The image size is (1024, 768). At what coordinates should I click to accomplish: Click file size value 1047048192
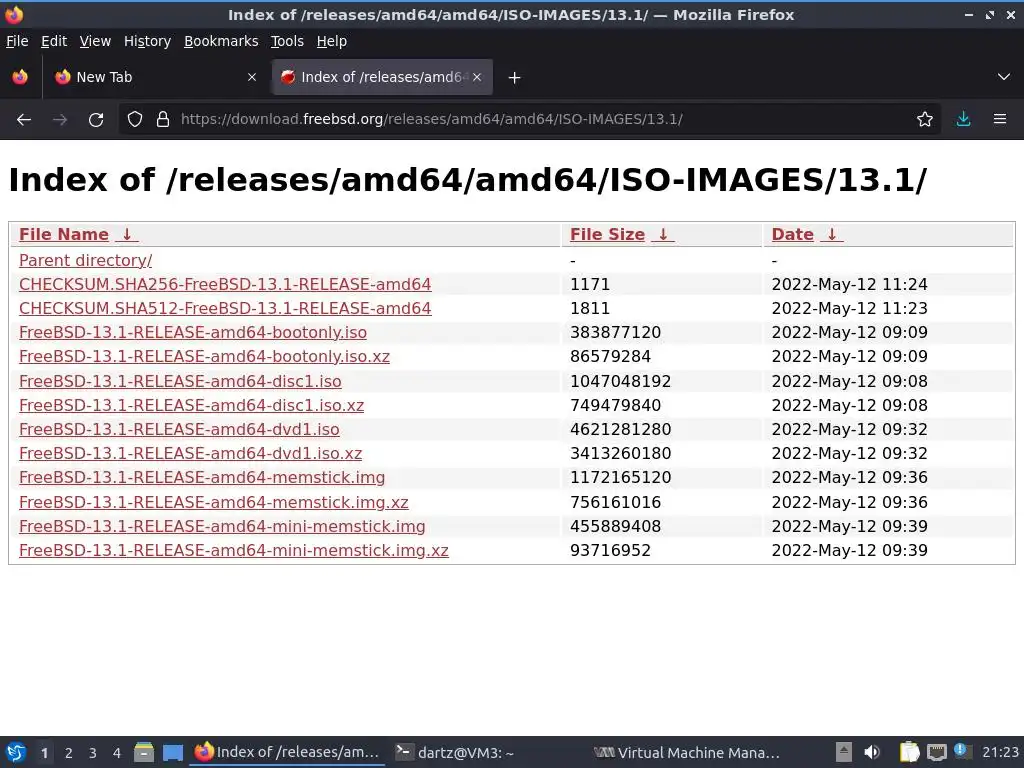620,381
